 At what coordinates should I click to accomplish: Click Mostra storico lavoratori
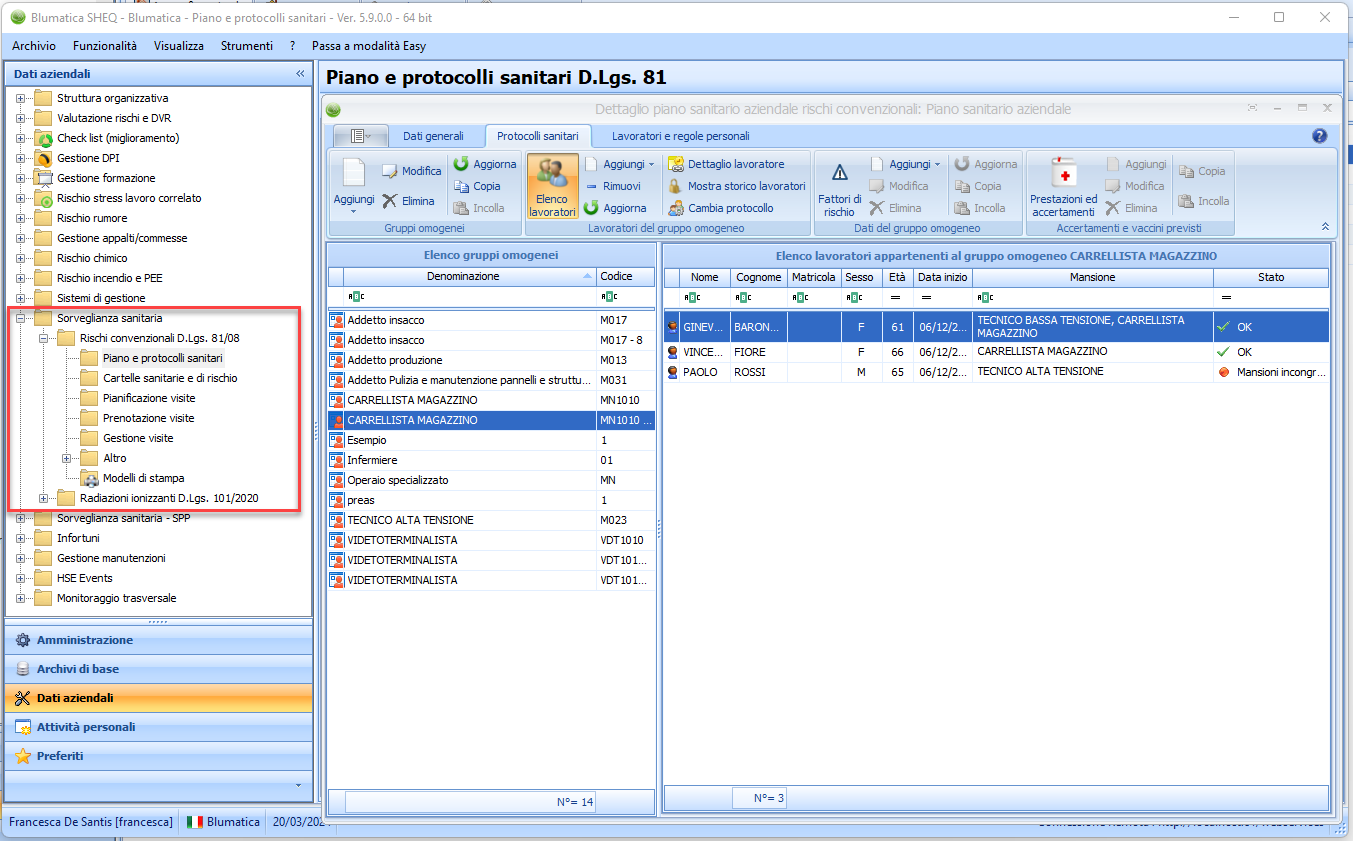(x=745, y=186)
